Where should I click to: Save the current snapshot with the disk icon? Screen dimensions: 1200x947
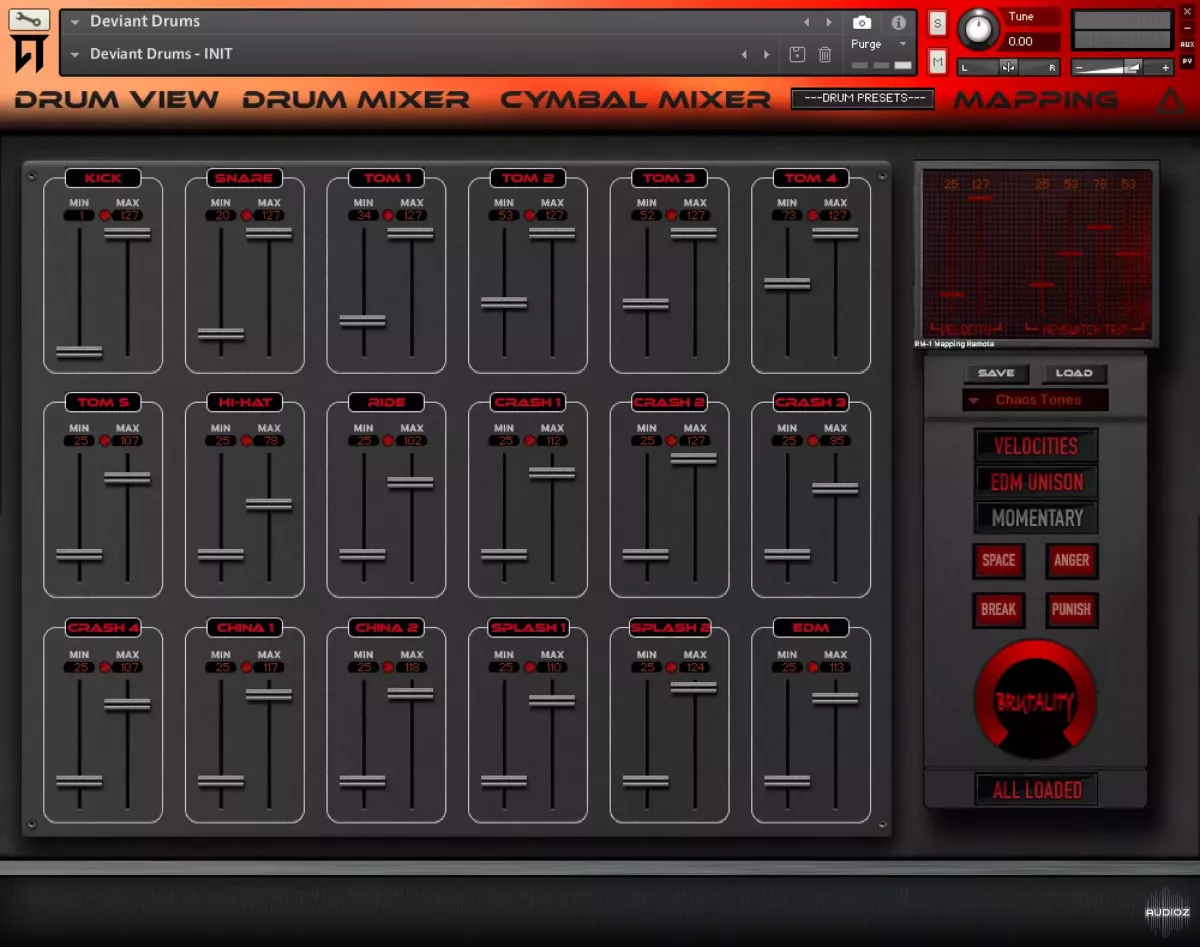click(797, 54)
